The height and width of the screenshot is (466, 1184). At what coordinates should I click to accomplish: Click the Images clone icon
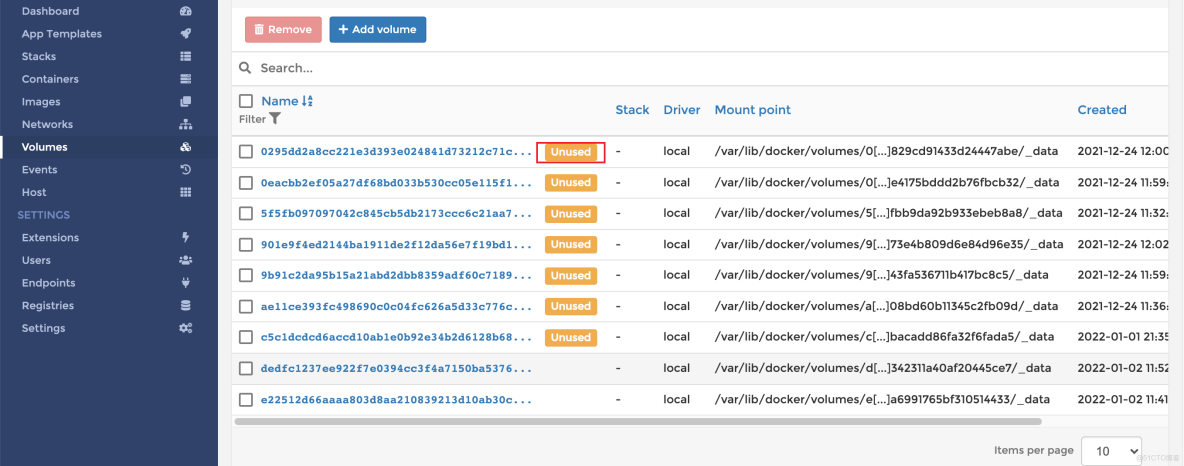(186, 102)
